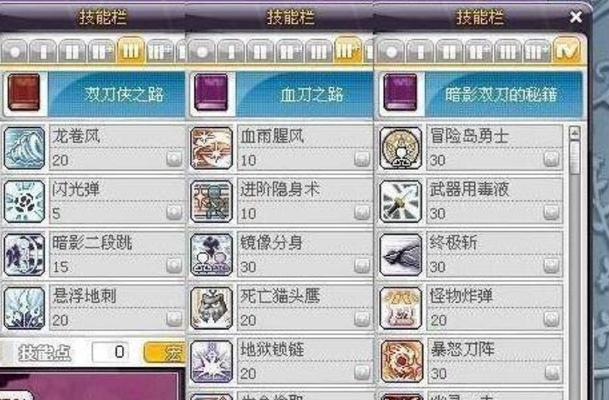609x400 pixels.
Task: Switch to job tab III in left panel
Action: [x=130, y=51]
